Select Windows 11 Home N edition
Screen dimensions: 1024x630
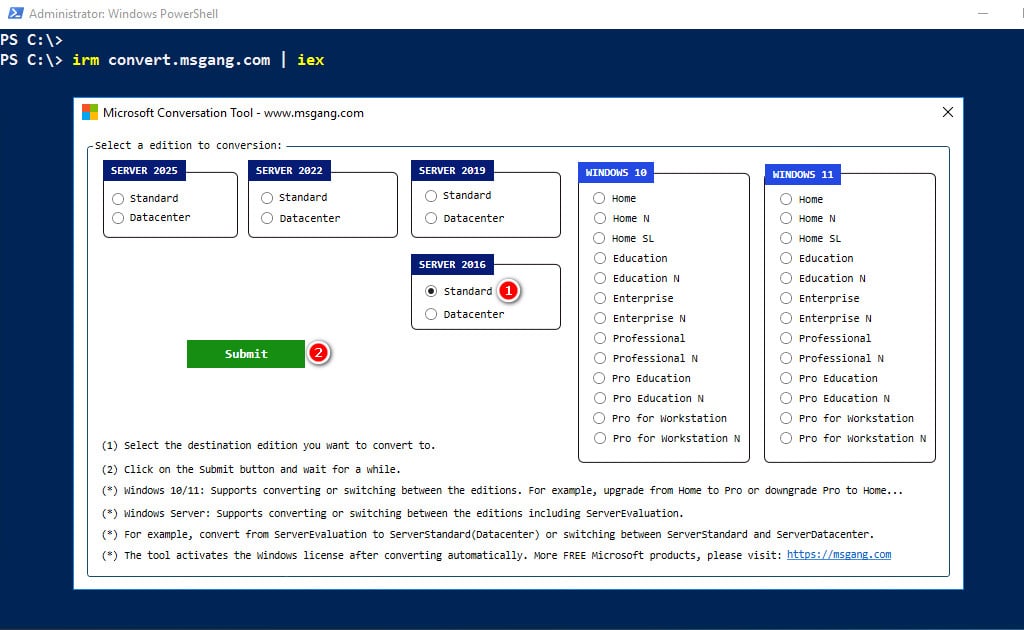click(786, 218)
